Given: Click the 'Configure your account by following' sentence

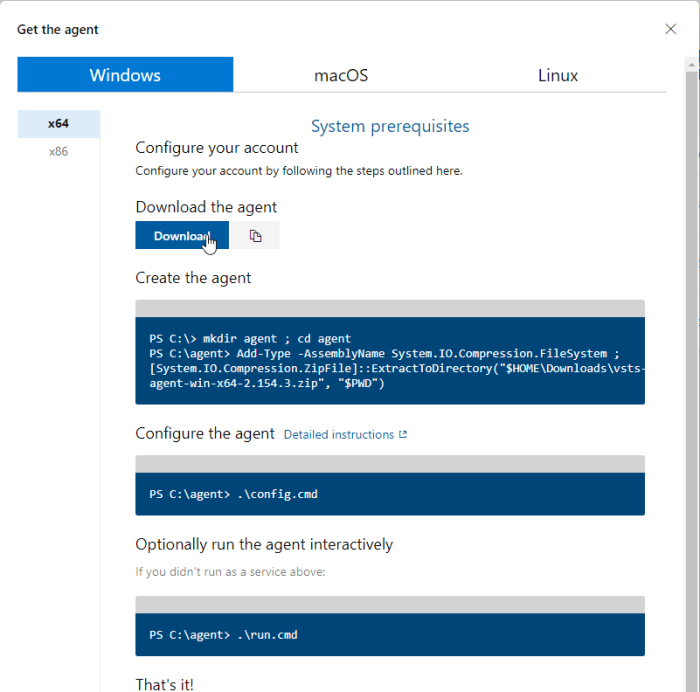Looking at the screenshot, I should [x=299, y=171].
